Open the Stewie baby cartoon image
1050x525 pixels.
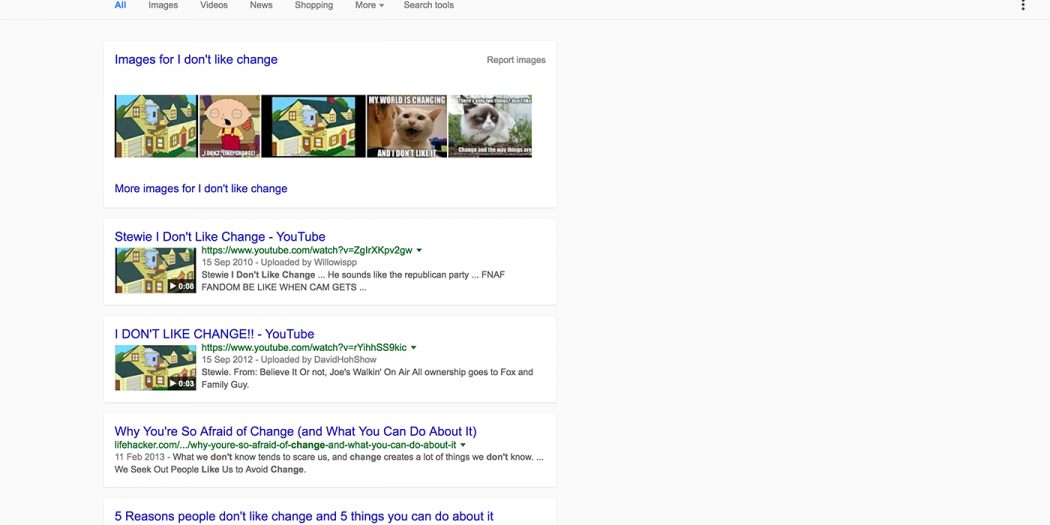tap(230, 126)
